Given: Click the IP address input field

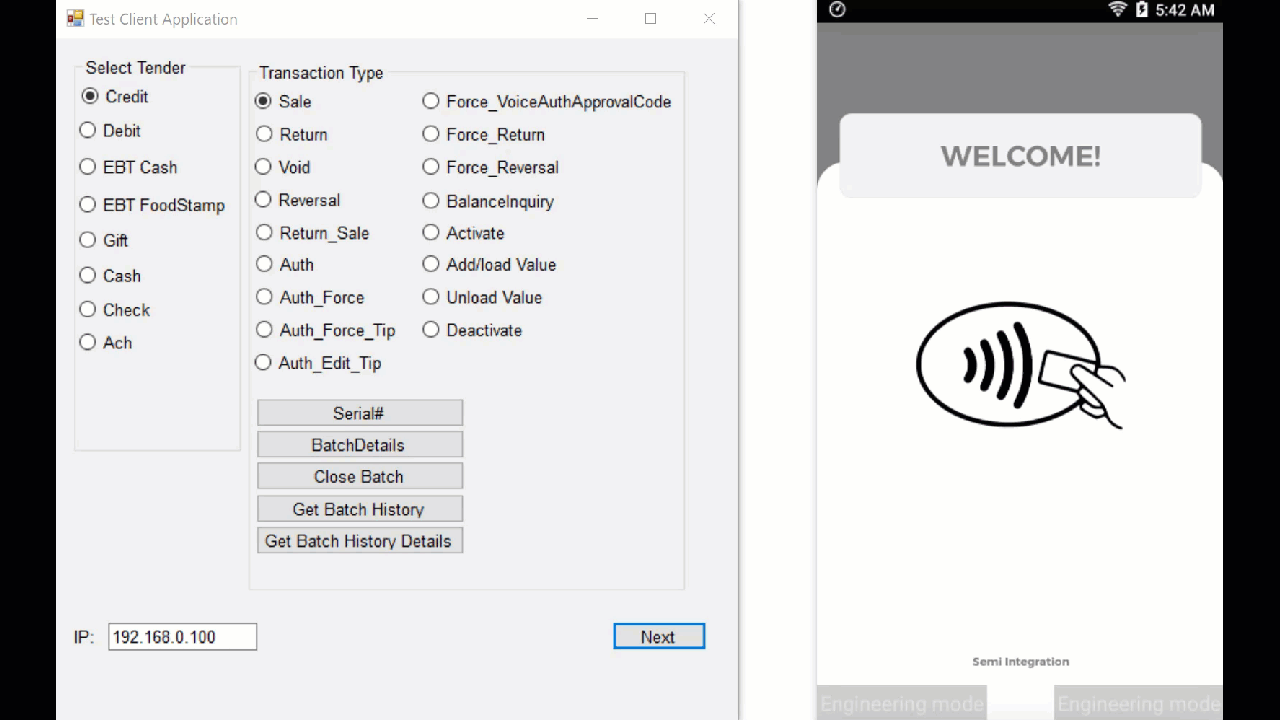Looking at the screenshot, I should pyautogui.click(x=182, y=637).
